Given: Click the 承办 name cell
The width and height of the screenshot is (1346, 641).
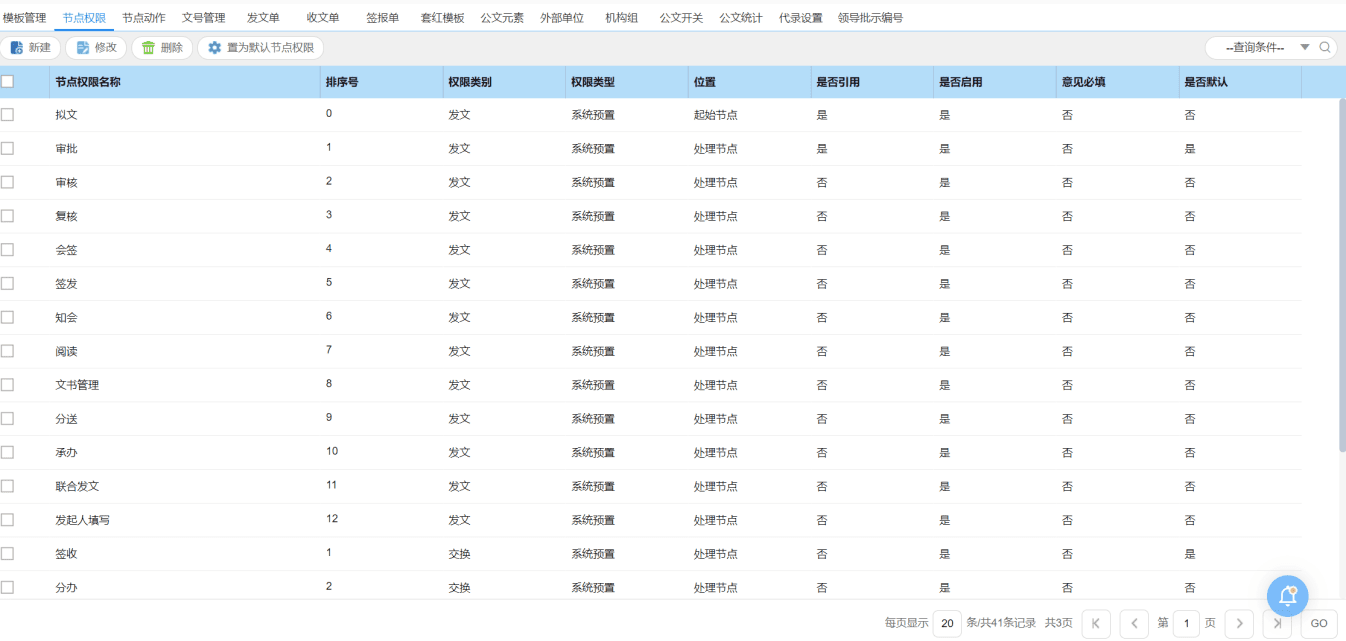Looking at the screenshot, I should coord(66,453).
